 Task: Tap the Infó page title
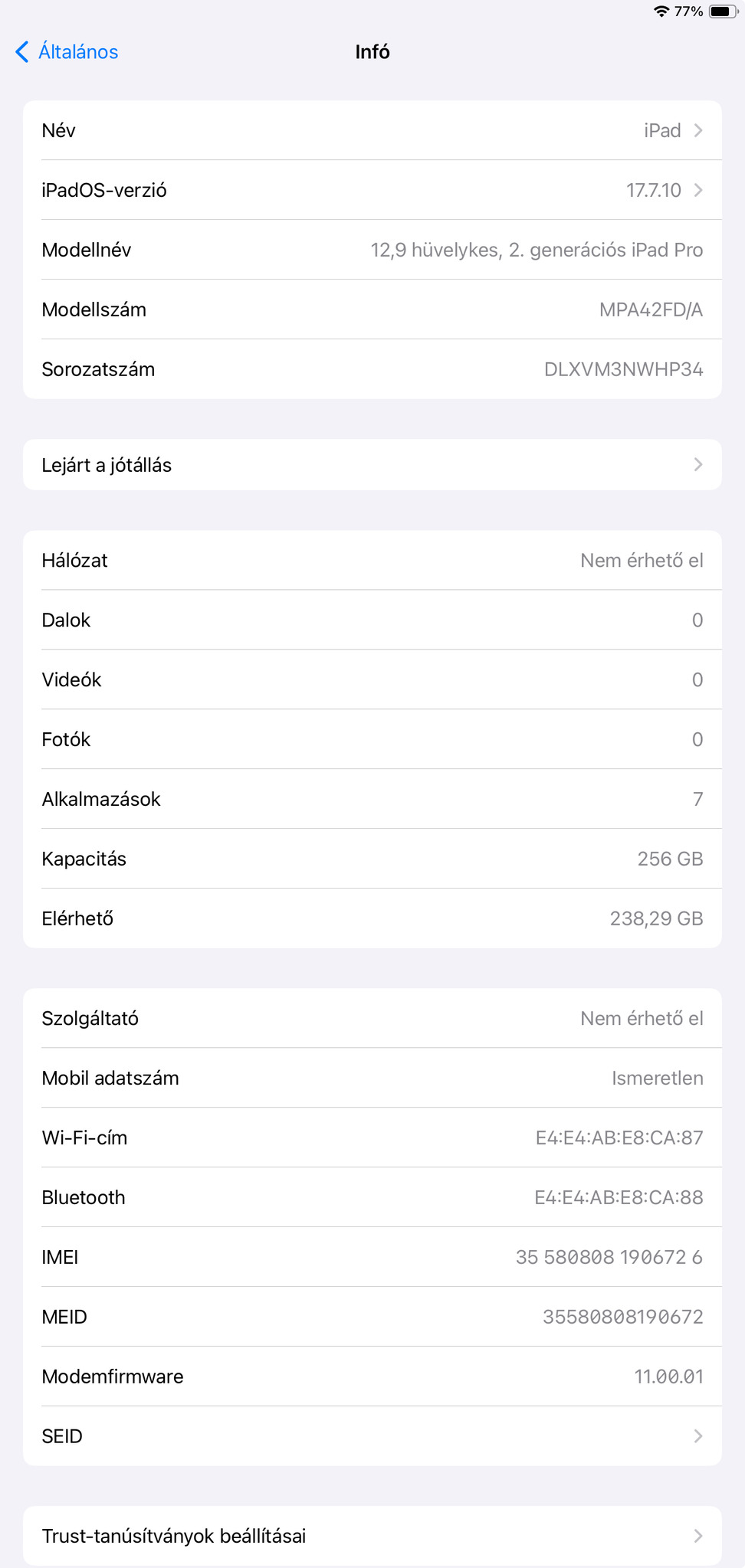(x=372, y=52)
